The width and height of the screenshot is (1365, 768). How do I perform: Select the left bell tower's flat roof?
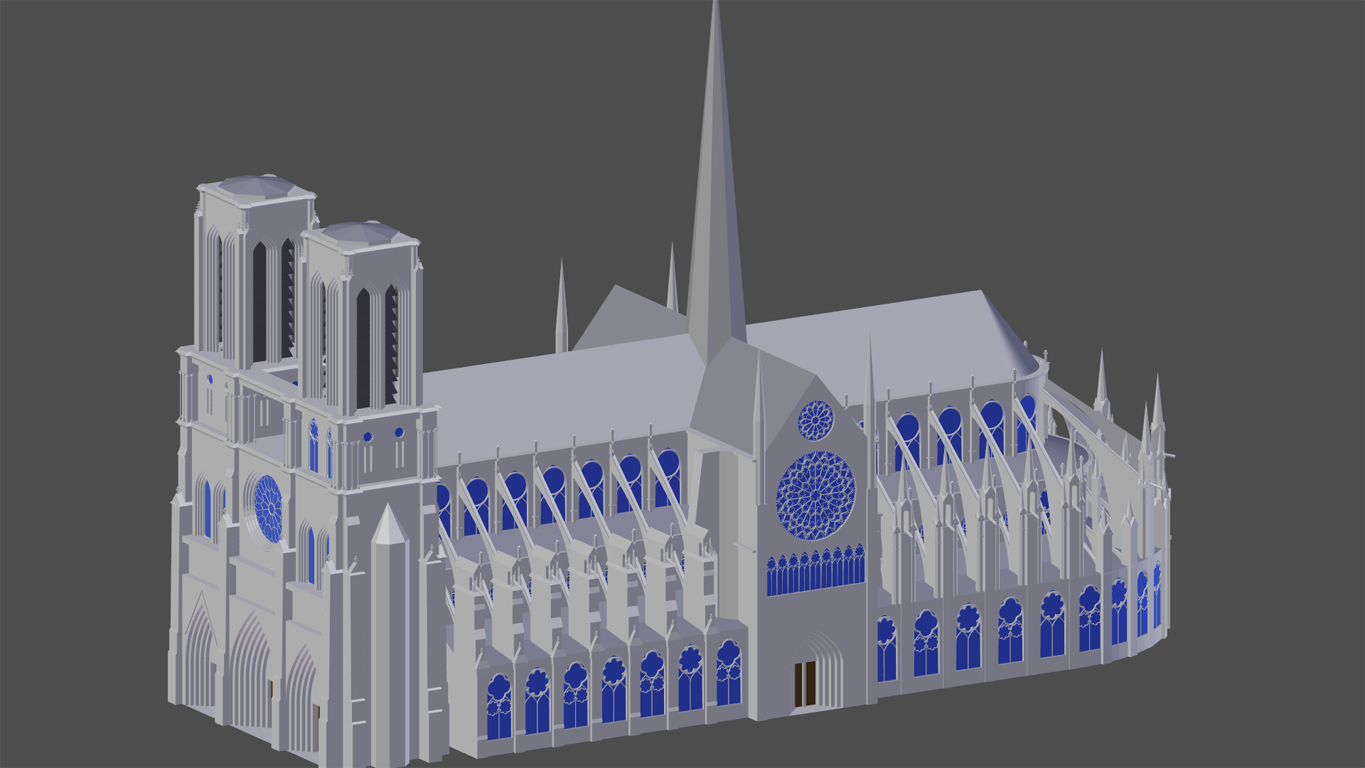(257, 187)
